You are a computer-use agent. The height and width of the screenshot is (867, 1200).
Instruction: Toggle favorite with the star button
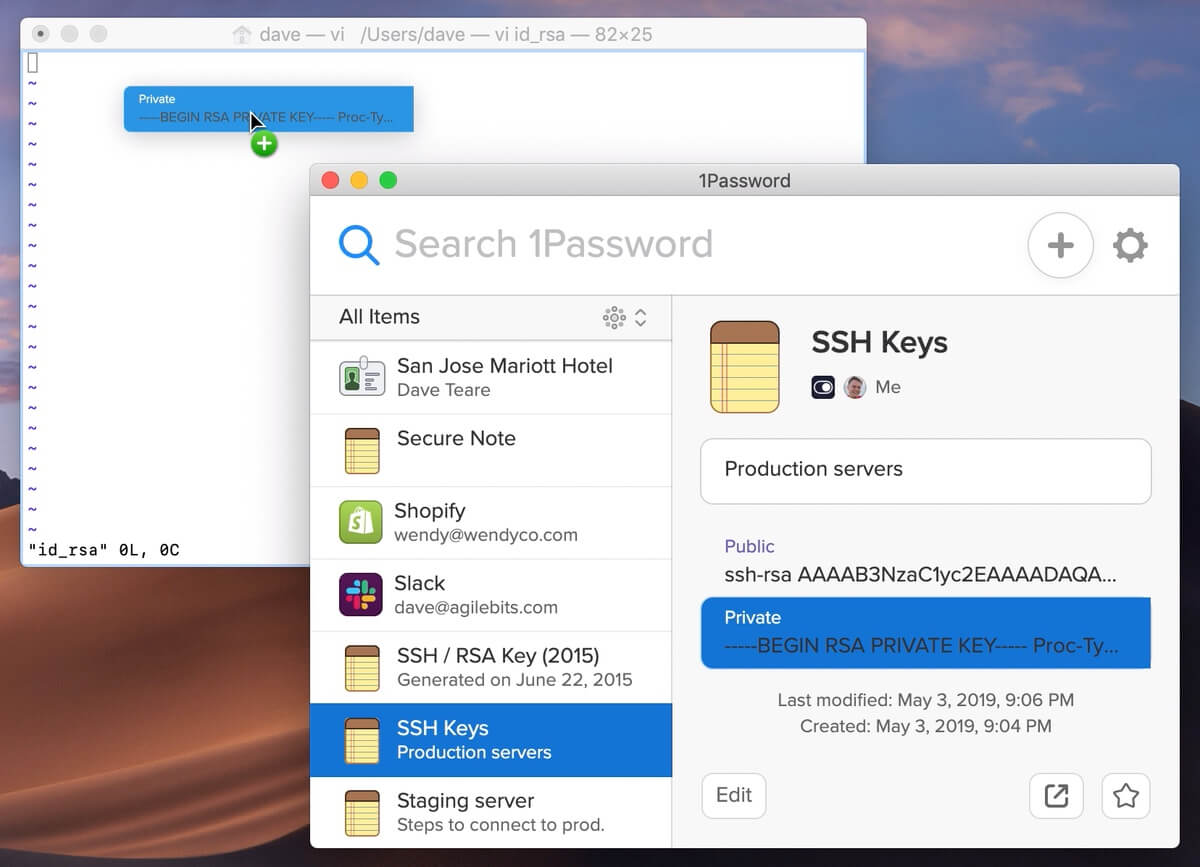pos(1126,795)
